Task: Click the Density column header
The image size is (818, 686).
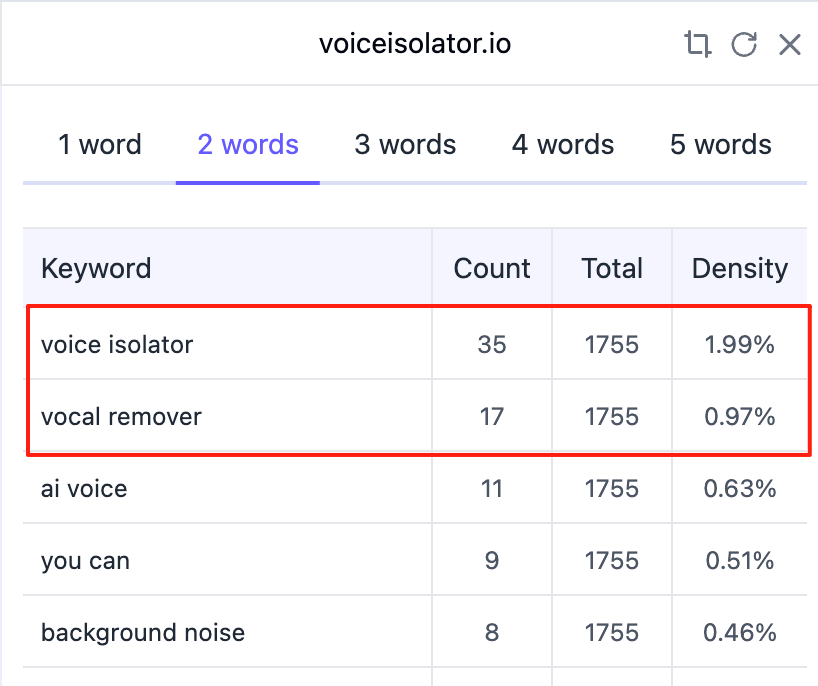Action: (x=740, y=268)
